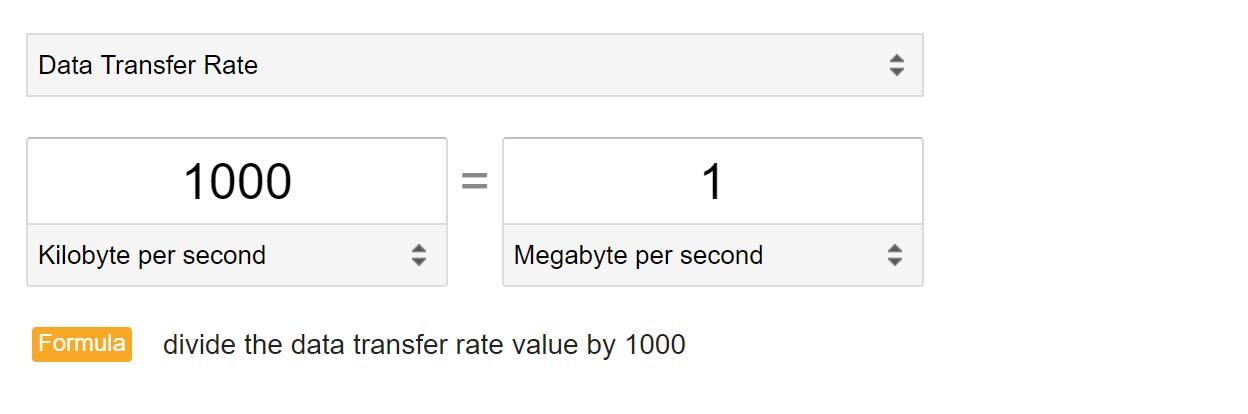Click the last zero in the 1000 input
Screen dimensions: 1248x414
277,182
